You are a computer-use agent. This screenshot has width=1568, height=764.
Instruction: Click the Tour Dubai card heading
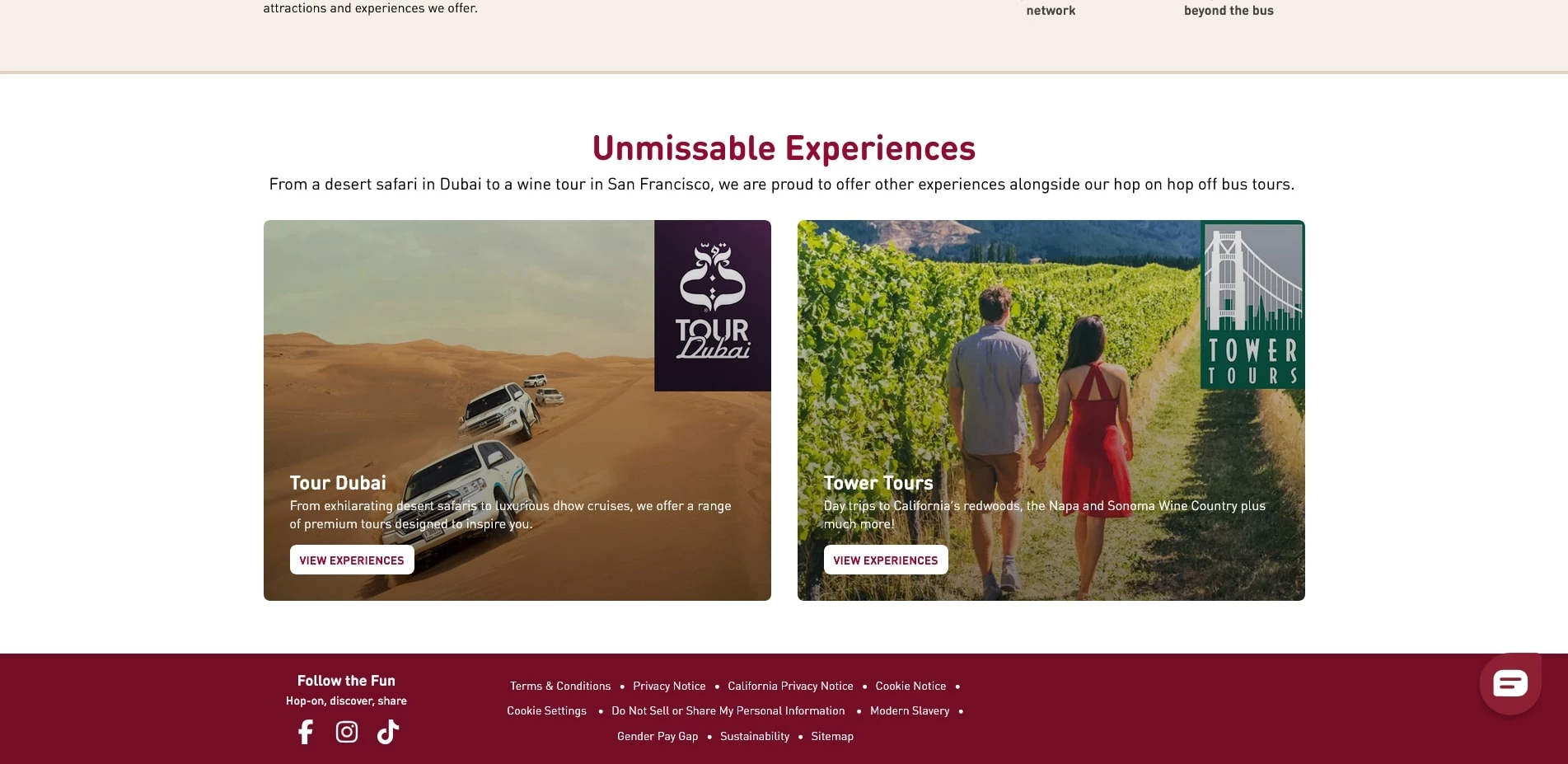[x=338, y=483]
